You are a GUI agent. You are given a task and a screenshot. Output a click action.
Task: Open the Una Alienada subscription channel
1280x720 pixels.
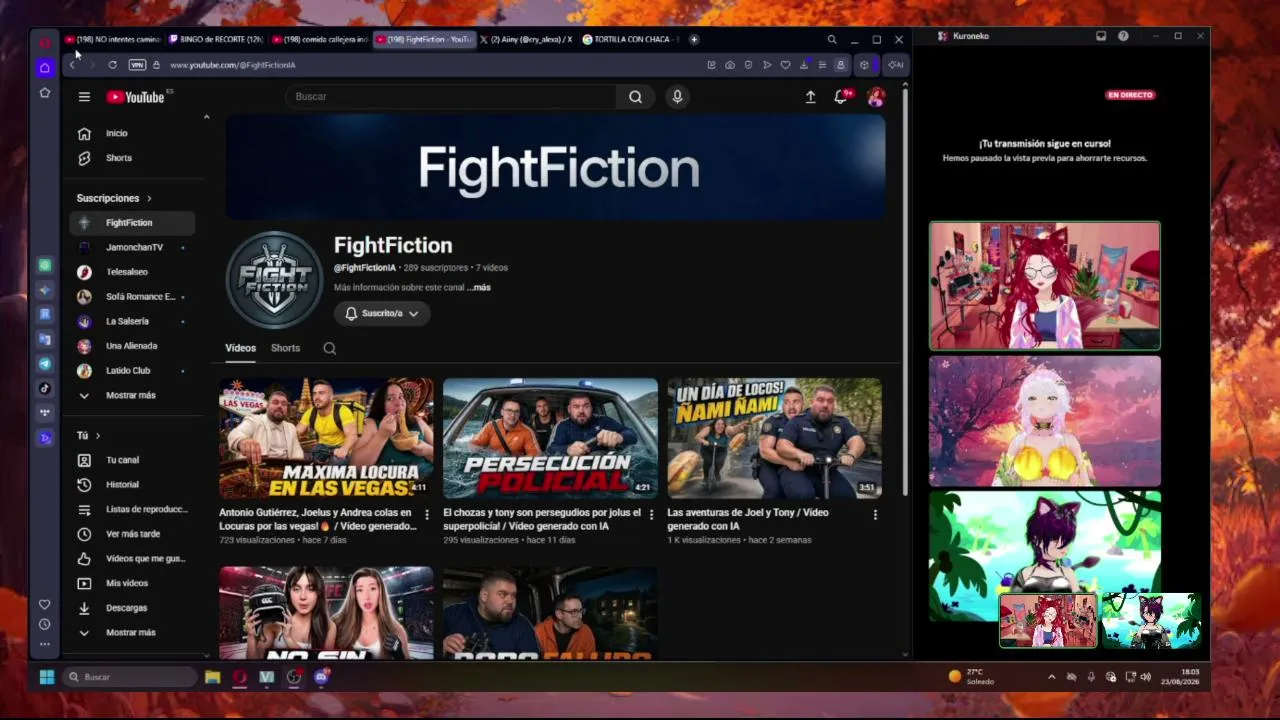[x=131, y=346]
